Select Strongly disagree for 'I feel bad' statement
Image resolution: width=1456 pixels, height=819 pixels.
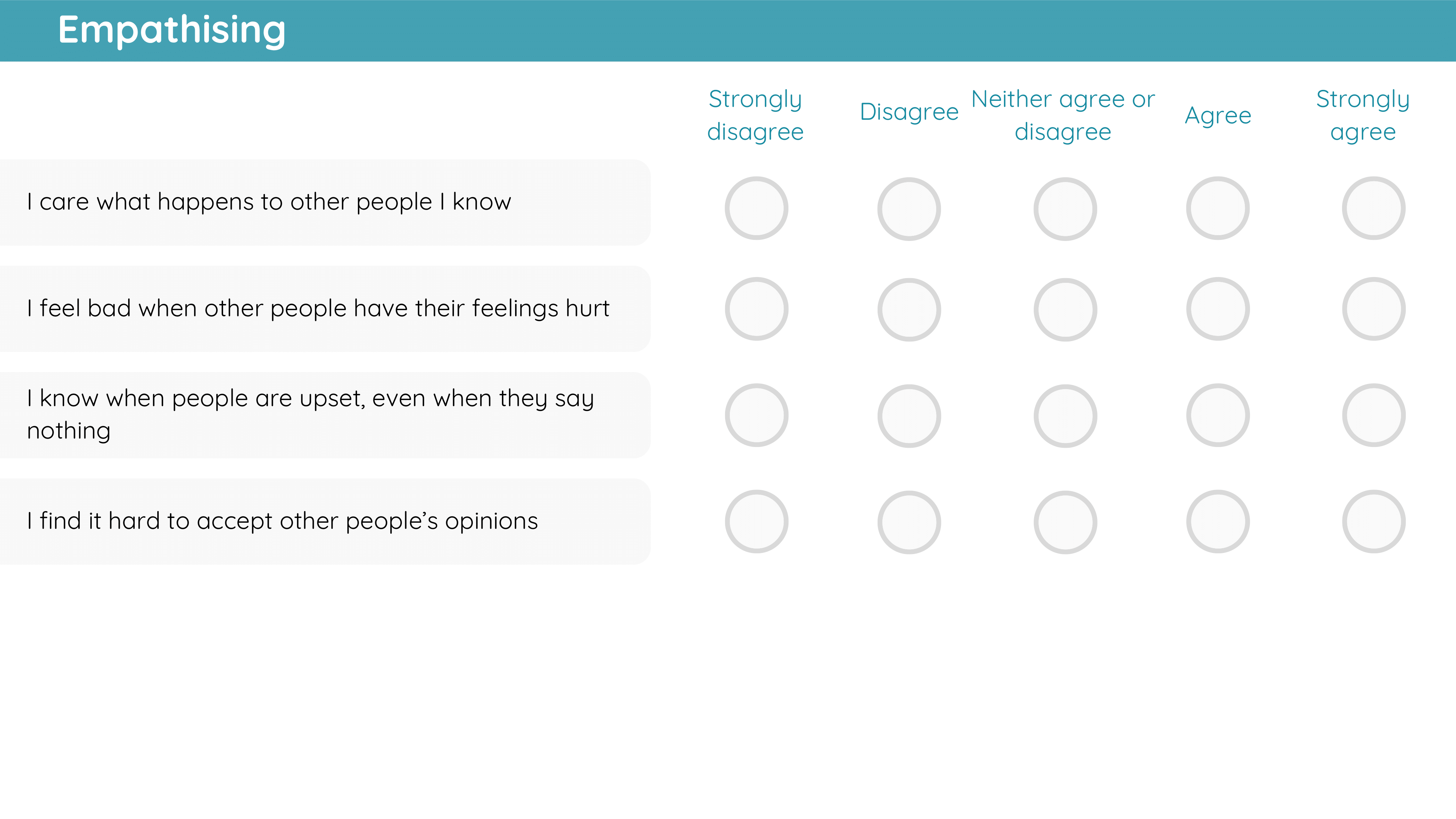756,309
